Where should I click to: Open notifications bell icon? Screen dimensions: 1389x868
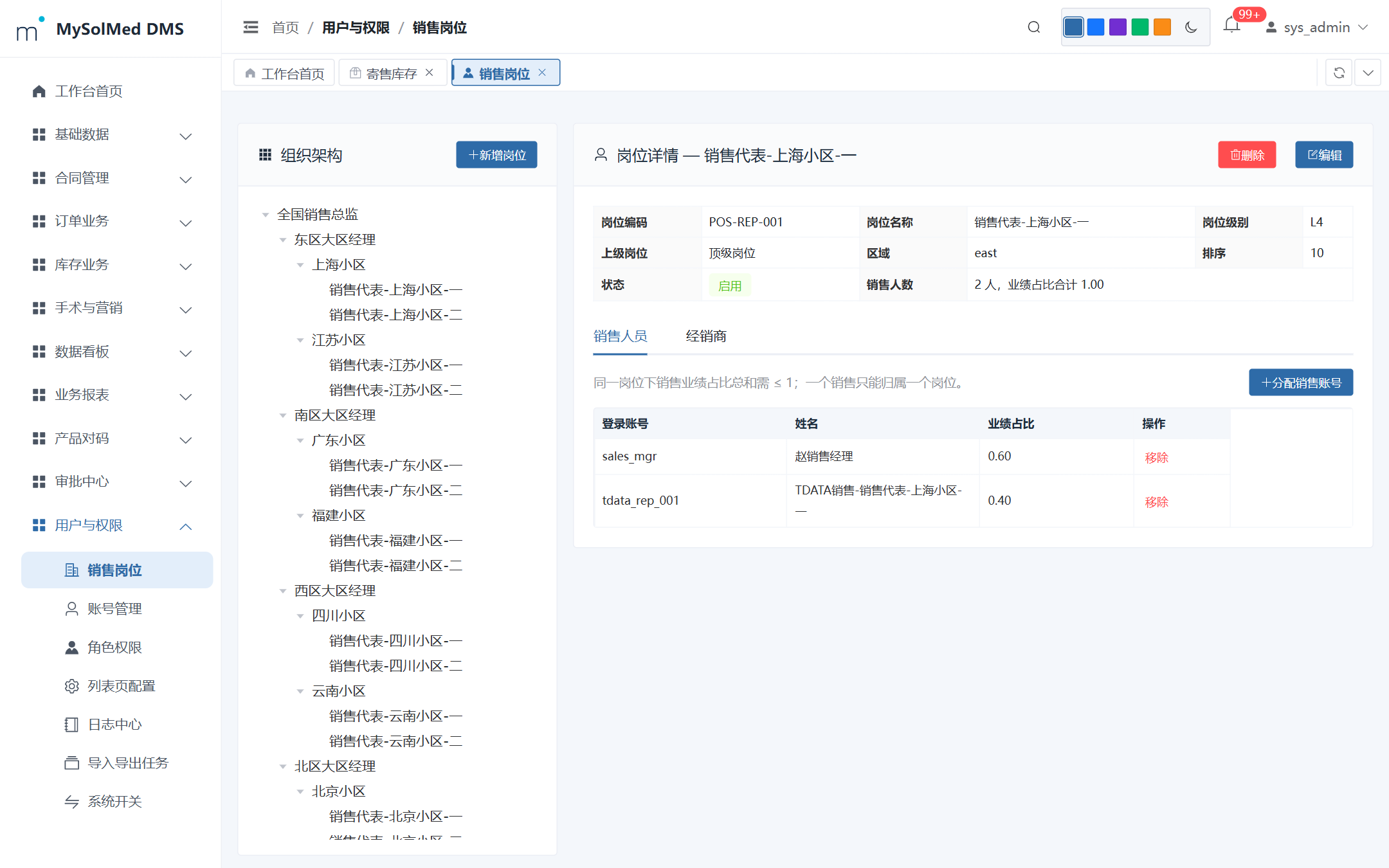click(x=1231, y=26)
